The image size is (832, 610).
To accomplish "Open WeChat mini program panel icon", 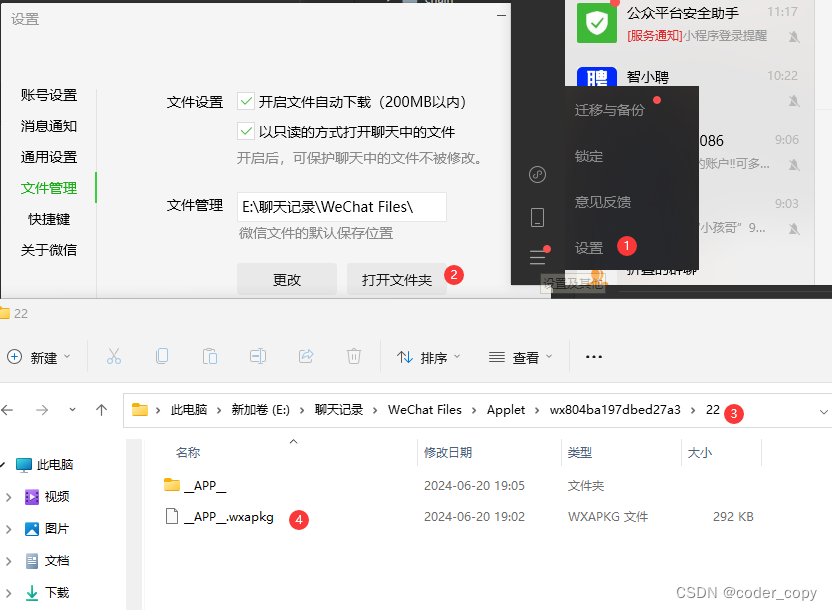I will pos(538,174).
